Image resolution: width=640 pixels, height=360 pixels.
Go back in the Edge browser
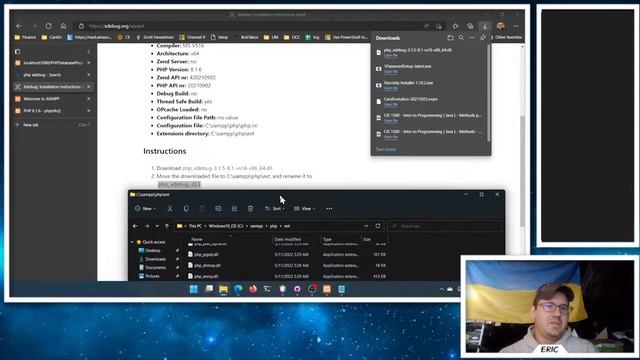pos(19,26)
